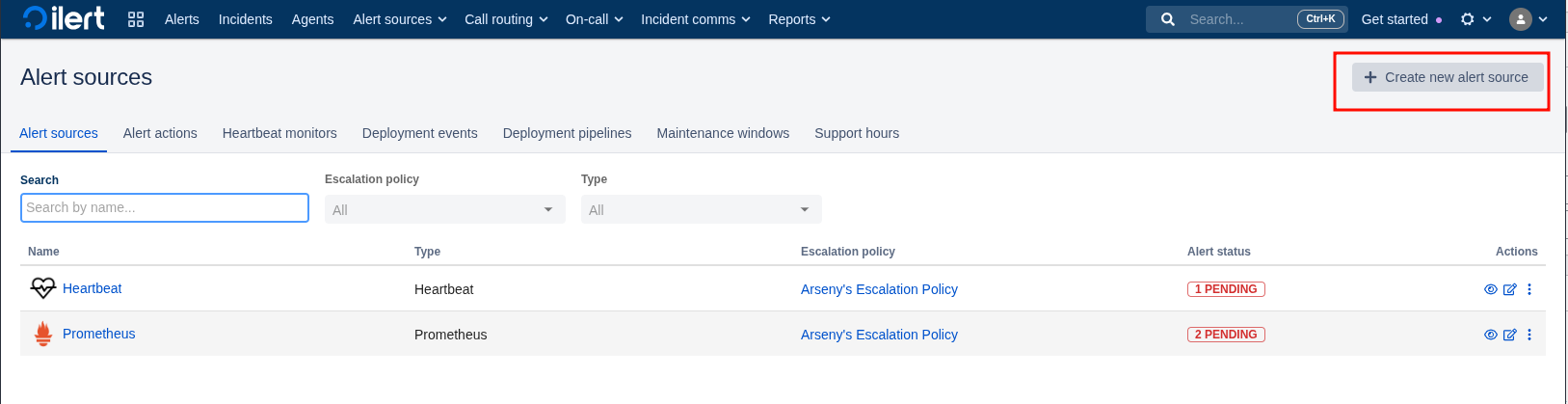Open the Call routing menu
Viewport: 1568px width, 404px height.
click(505, 19)
